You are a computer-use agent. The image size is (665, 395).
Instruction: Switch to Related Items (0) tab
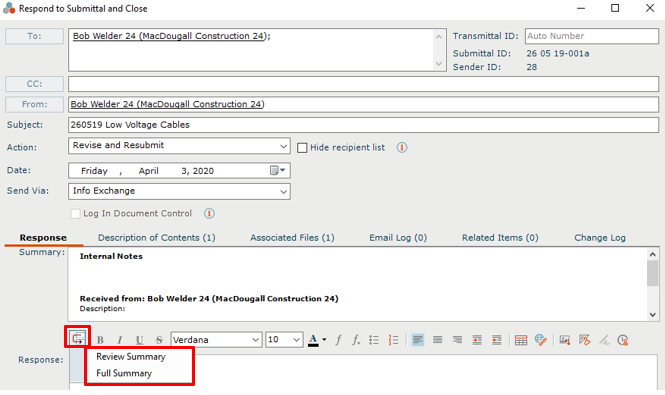pos(500,238)
